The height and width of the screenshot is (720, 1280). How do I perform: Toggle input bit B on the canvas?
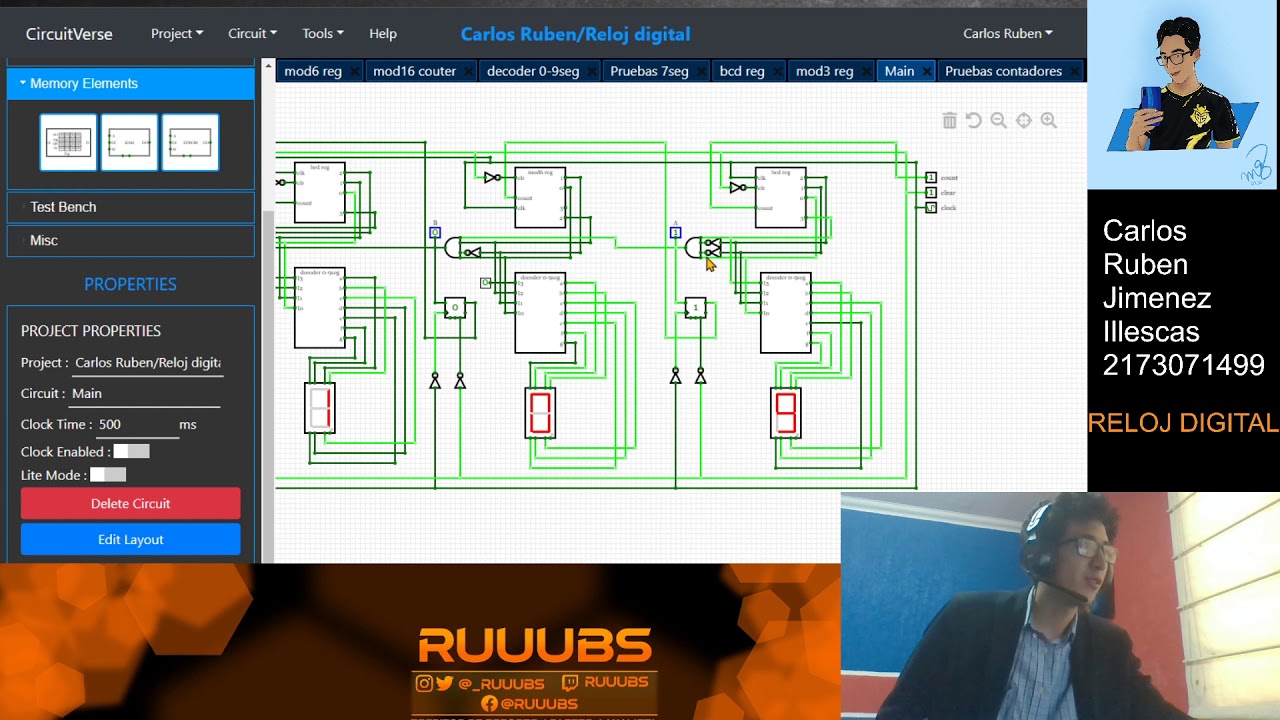[435, 233]
